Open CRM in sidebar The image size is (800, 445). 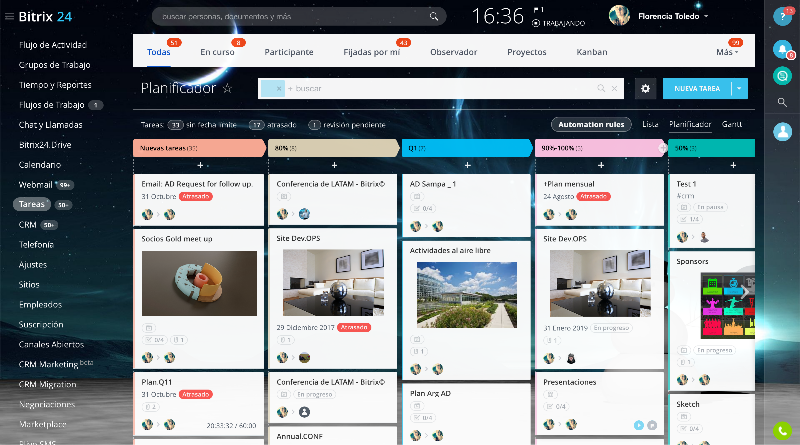coord(28,225)
